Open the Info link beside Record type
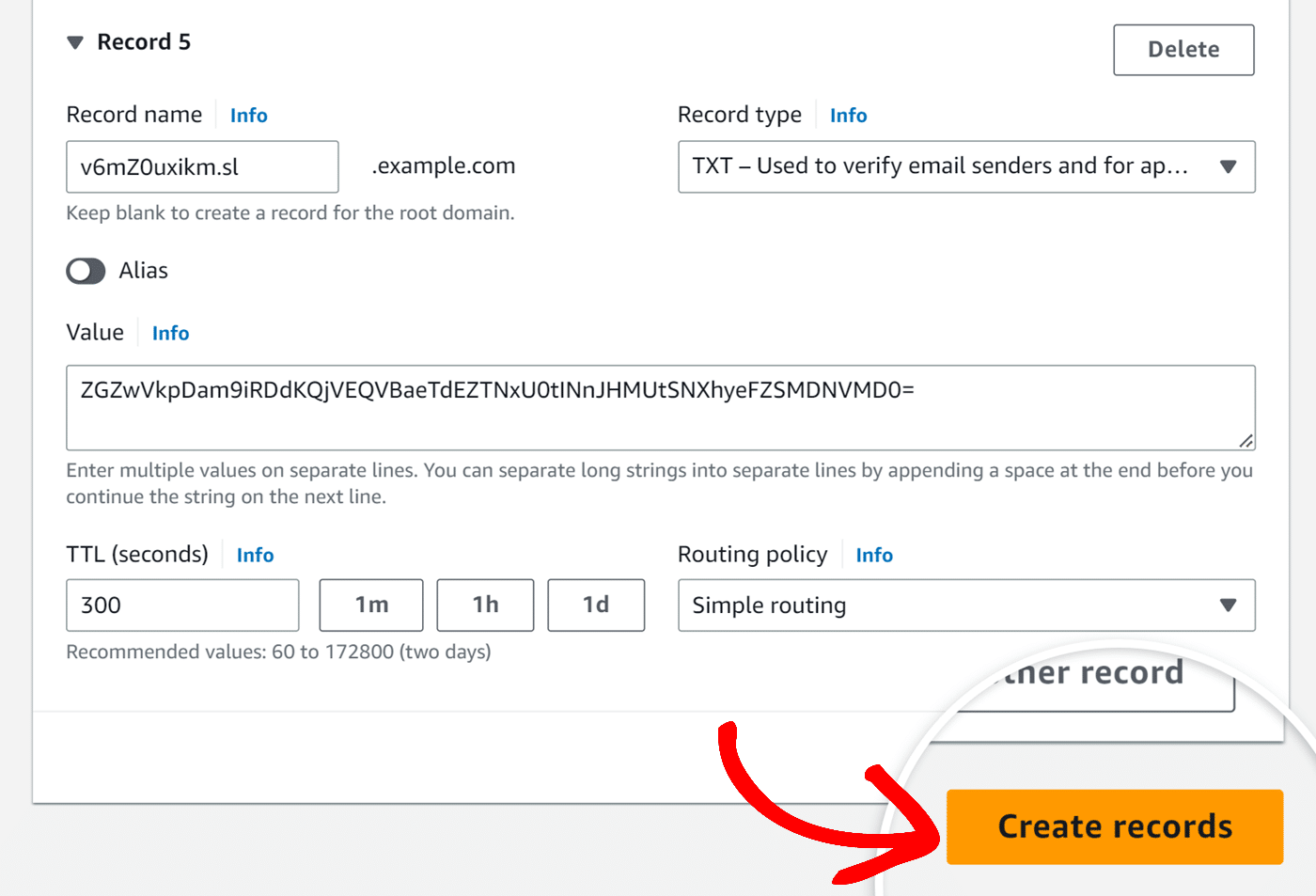Viewport: 1316px width, 896px height. point(848,115)
